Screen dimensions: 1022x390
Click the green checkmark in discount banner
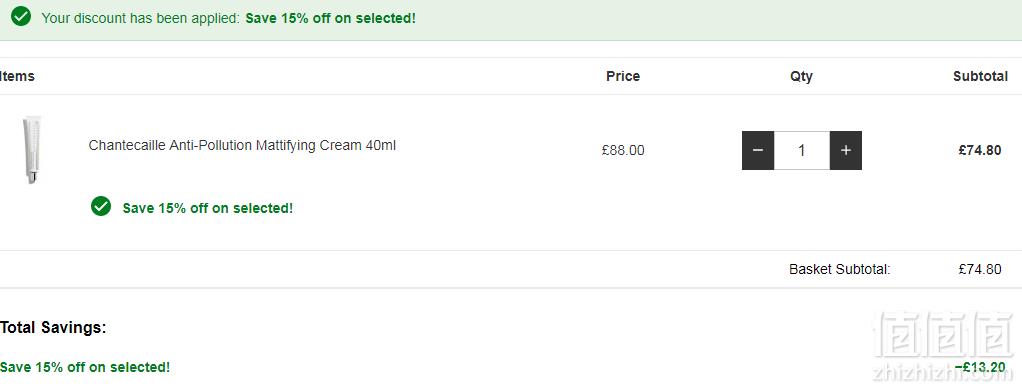pyautogui.click(x=21, y=17)
